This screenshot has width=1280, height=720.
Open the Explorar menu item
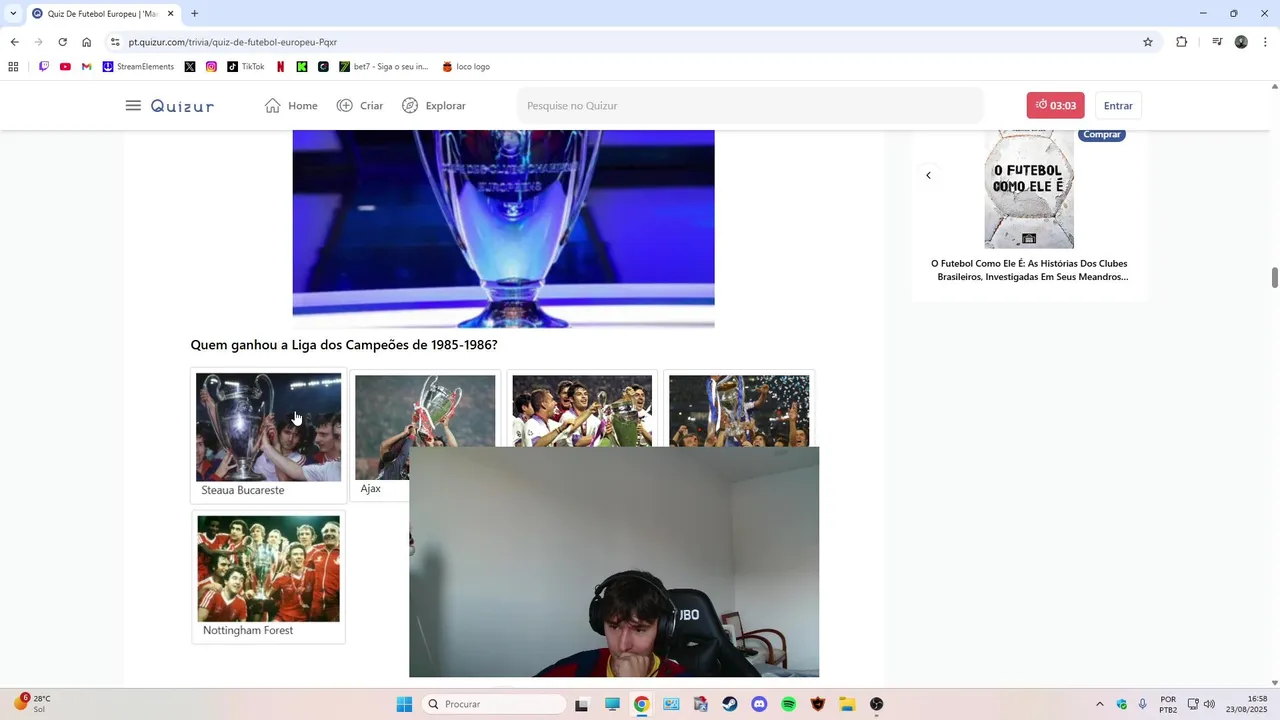point(434,106)
